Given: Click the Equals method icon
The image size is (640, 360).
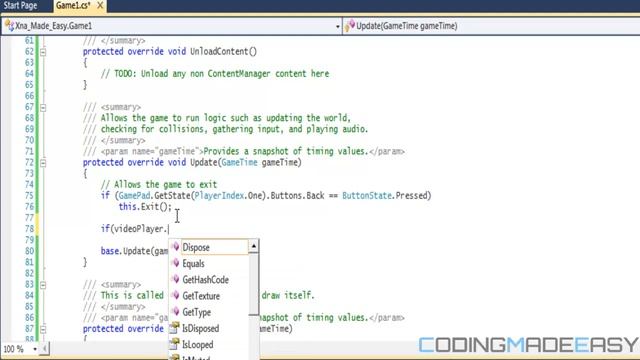Looking at the screenshot, I should point(176,263).
